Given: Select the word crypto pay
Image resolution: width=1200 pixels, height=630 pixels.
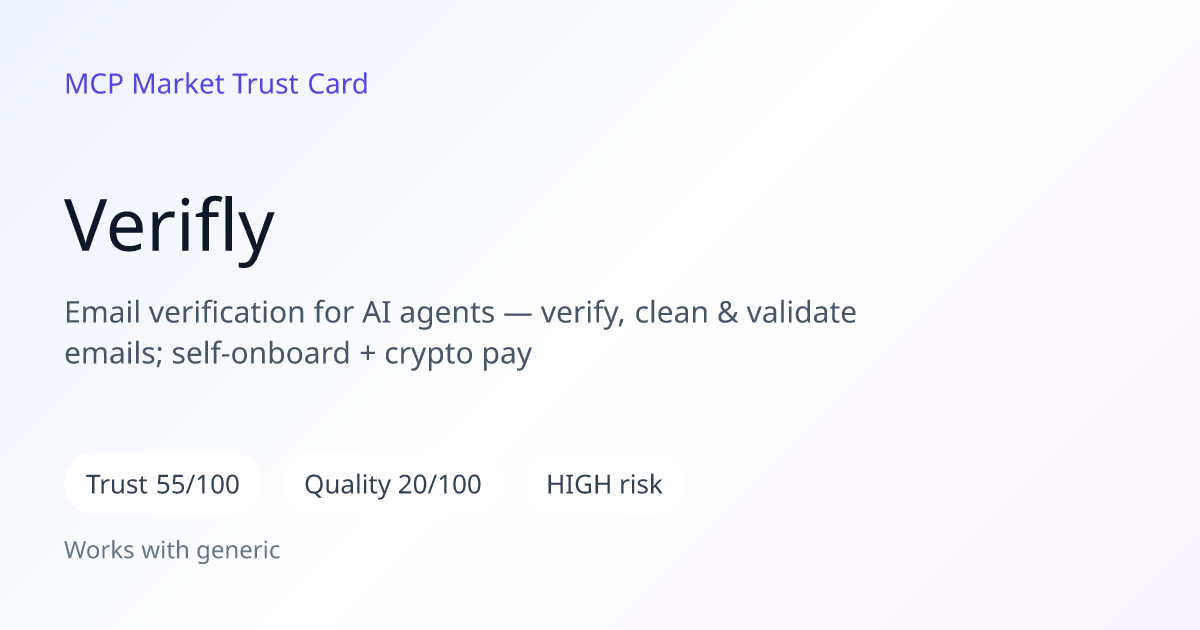Looking at the screenshot, I should (x=460, y=355).
